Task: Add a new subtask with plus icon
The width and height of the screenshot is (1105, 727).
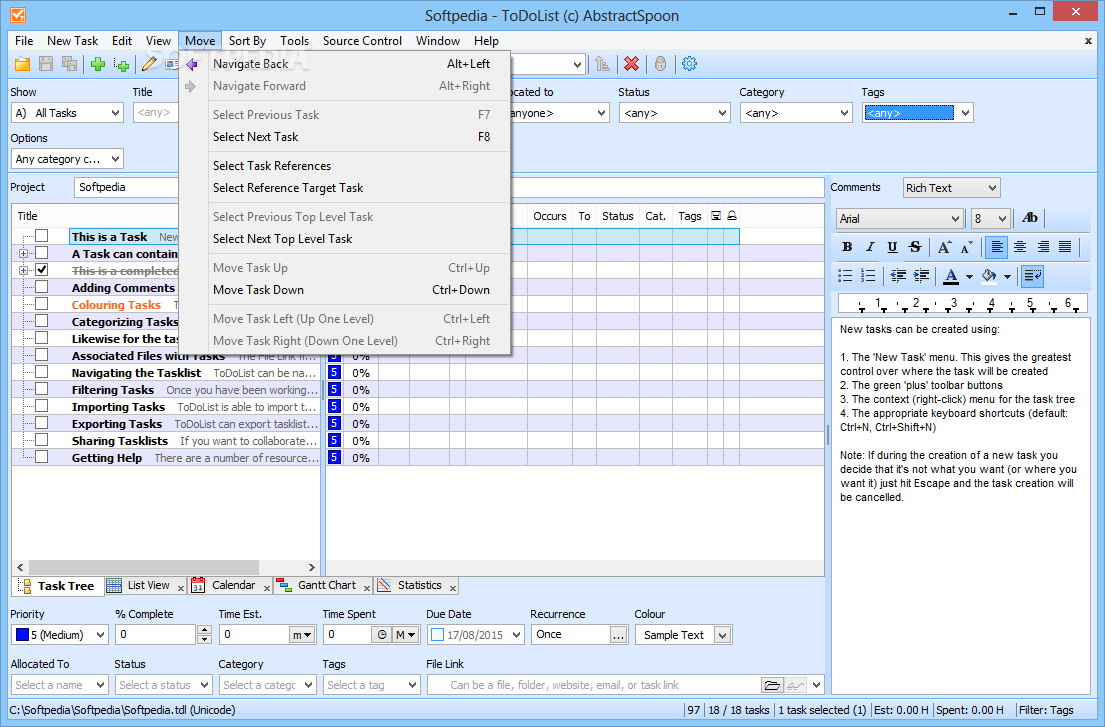Action: click(121, 64)
